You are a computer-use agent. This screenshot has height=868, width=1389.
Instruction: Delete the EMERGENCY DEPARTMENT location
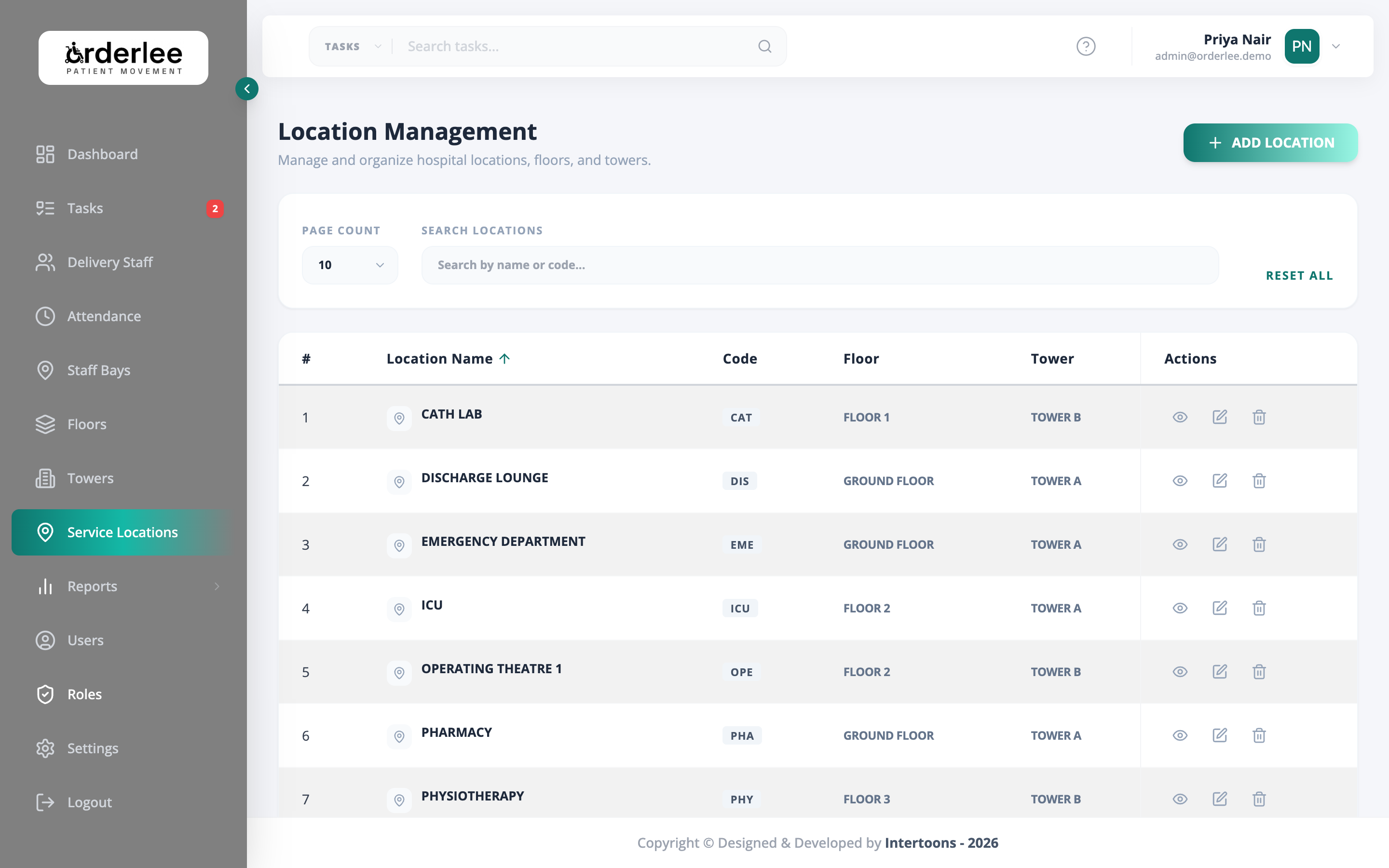point(1259,545)
